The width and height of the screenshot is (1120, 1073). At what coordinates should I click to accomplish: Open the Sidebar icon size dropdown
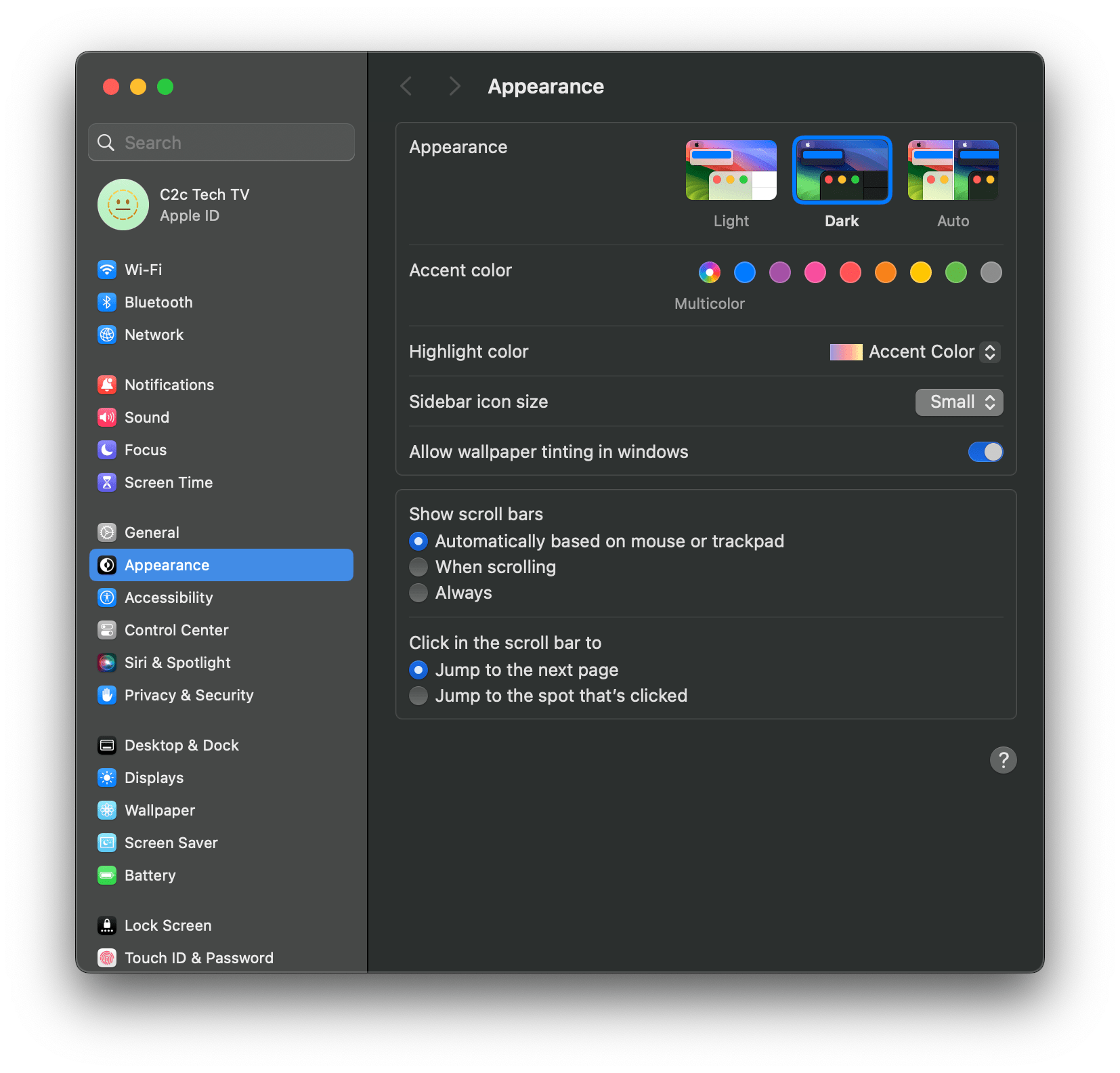[x=959, y=402]
